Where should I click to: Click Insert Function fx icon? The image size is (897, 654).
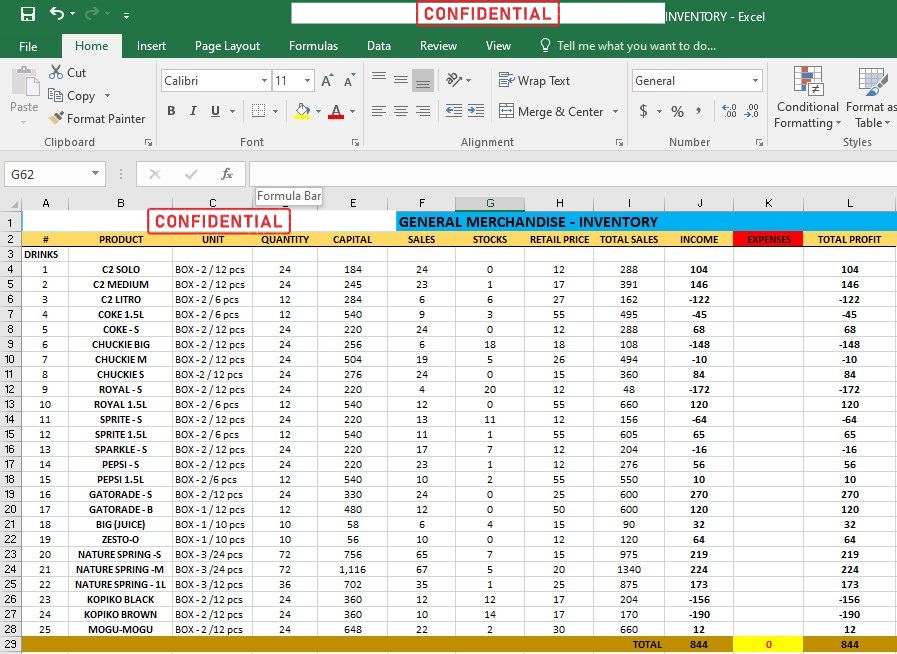point(227,174)
